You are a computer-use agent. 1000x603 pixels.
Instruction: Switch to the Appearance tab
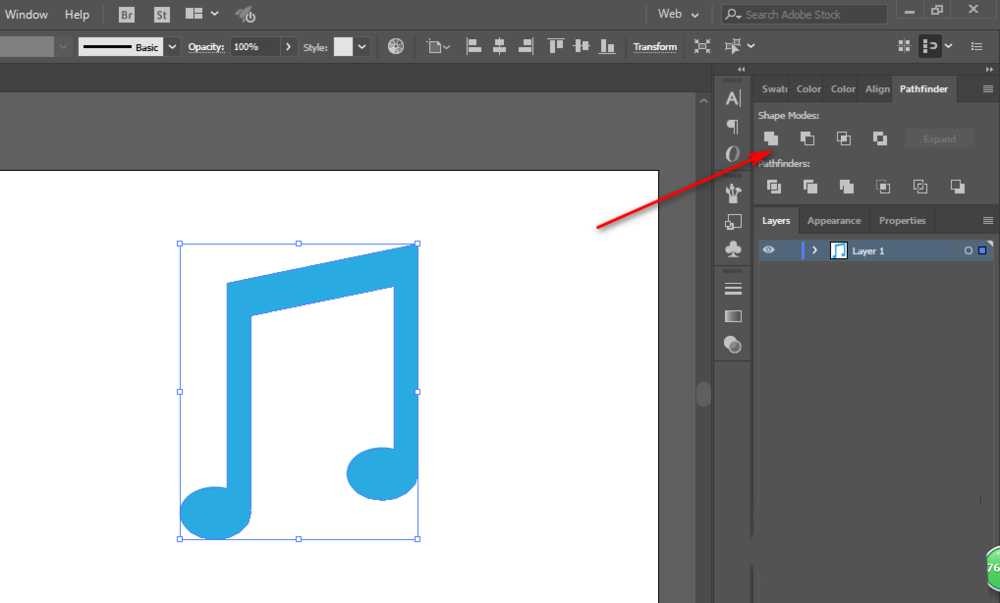(834, 220)
